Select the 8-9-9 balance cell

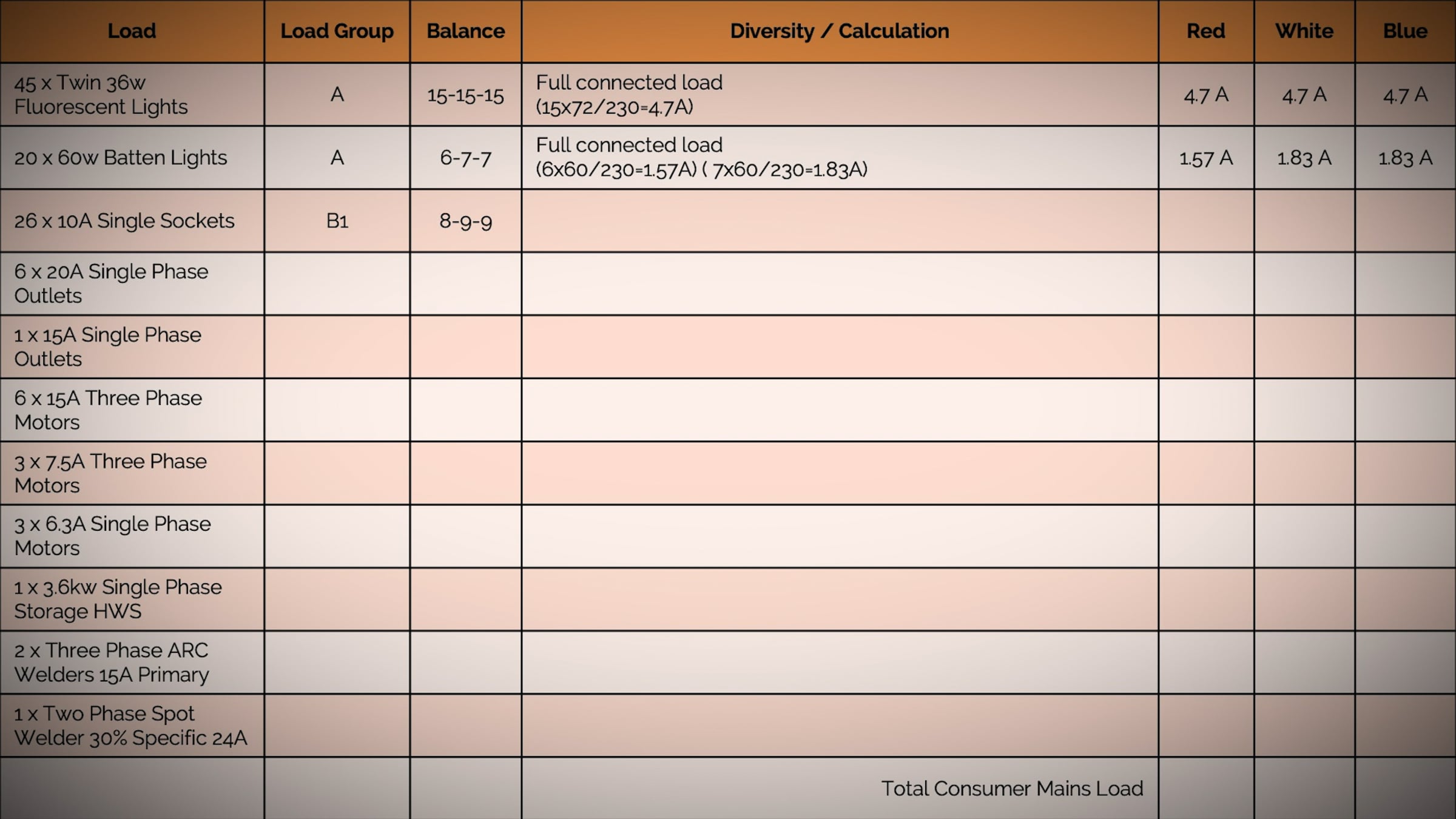(x=465, y=221)
